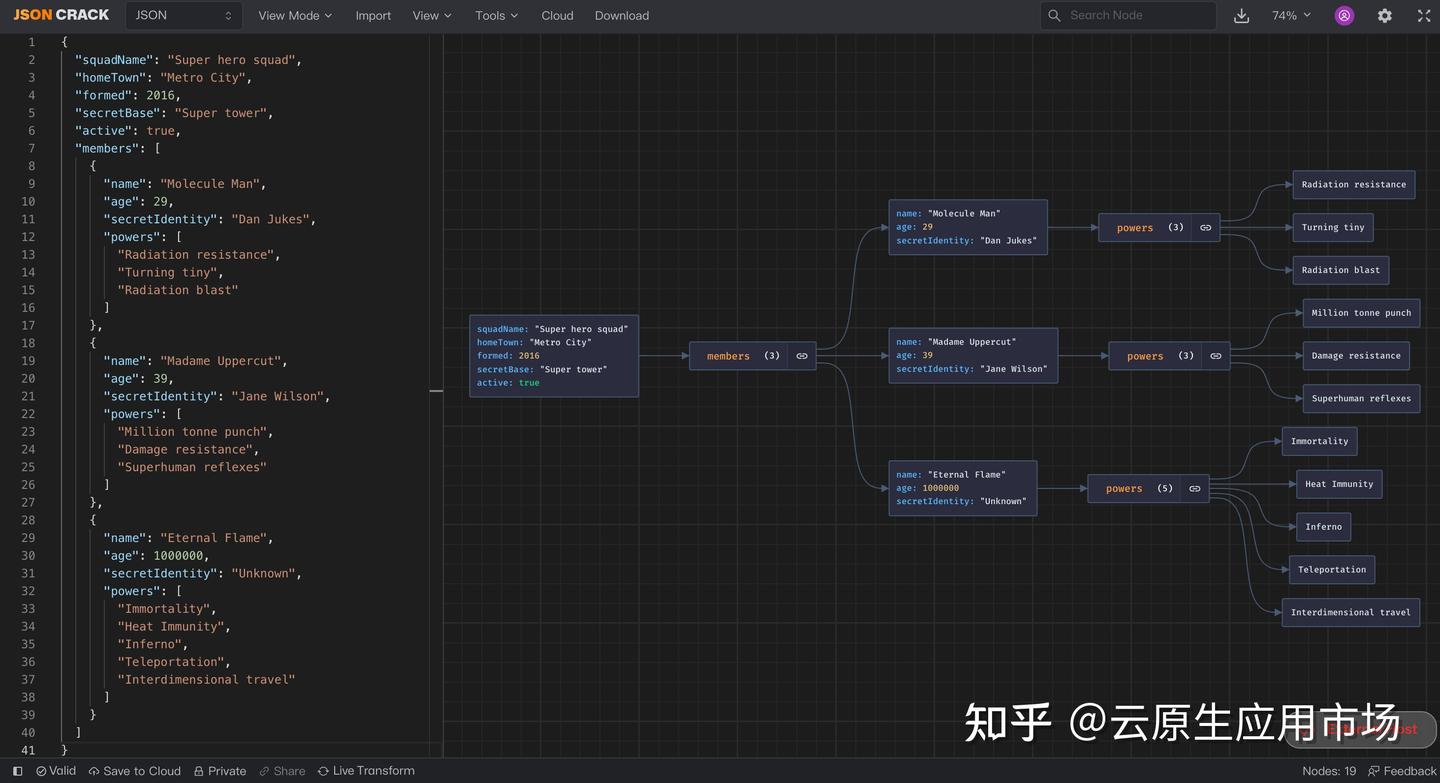
Task: Open the Tools menu
Action: tap(496, 15)
